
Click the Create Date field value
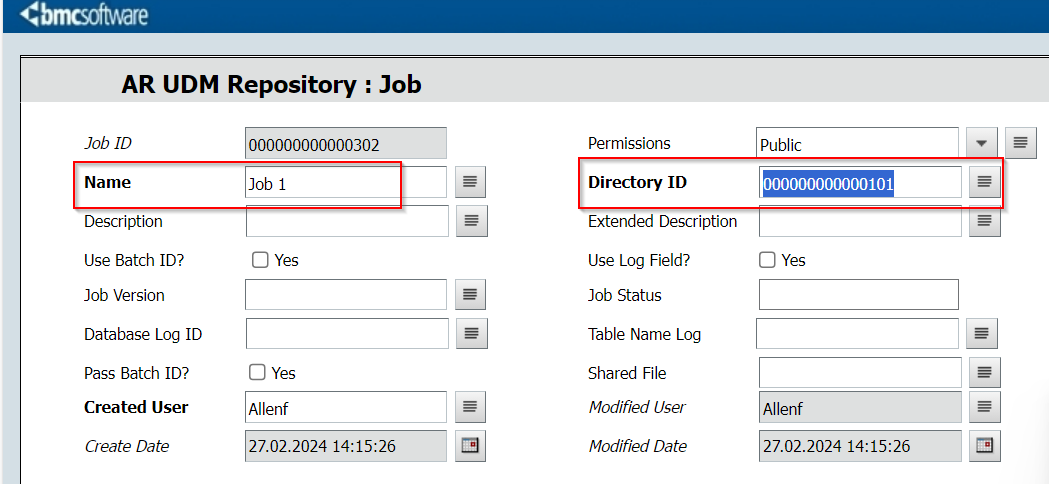coord(346,446)
